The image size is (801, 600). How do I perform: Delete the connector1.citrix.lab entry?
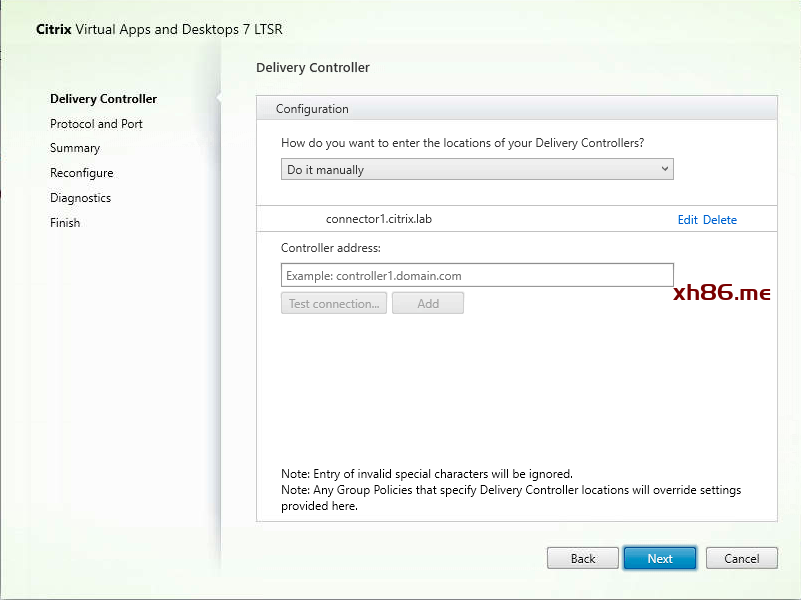[x=720, y=220]
